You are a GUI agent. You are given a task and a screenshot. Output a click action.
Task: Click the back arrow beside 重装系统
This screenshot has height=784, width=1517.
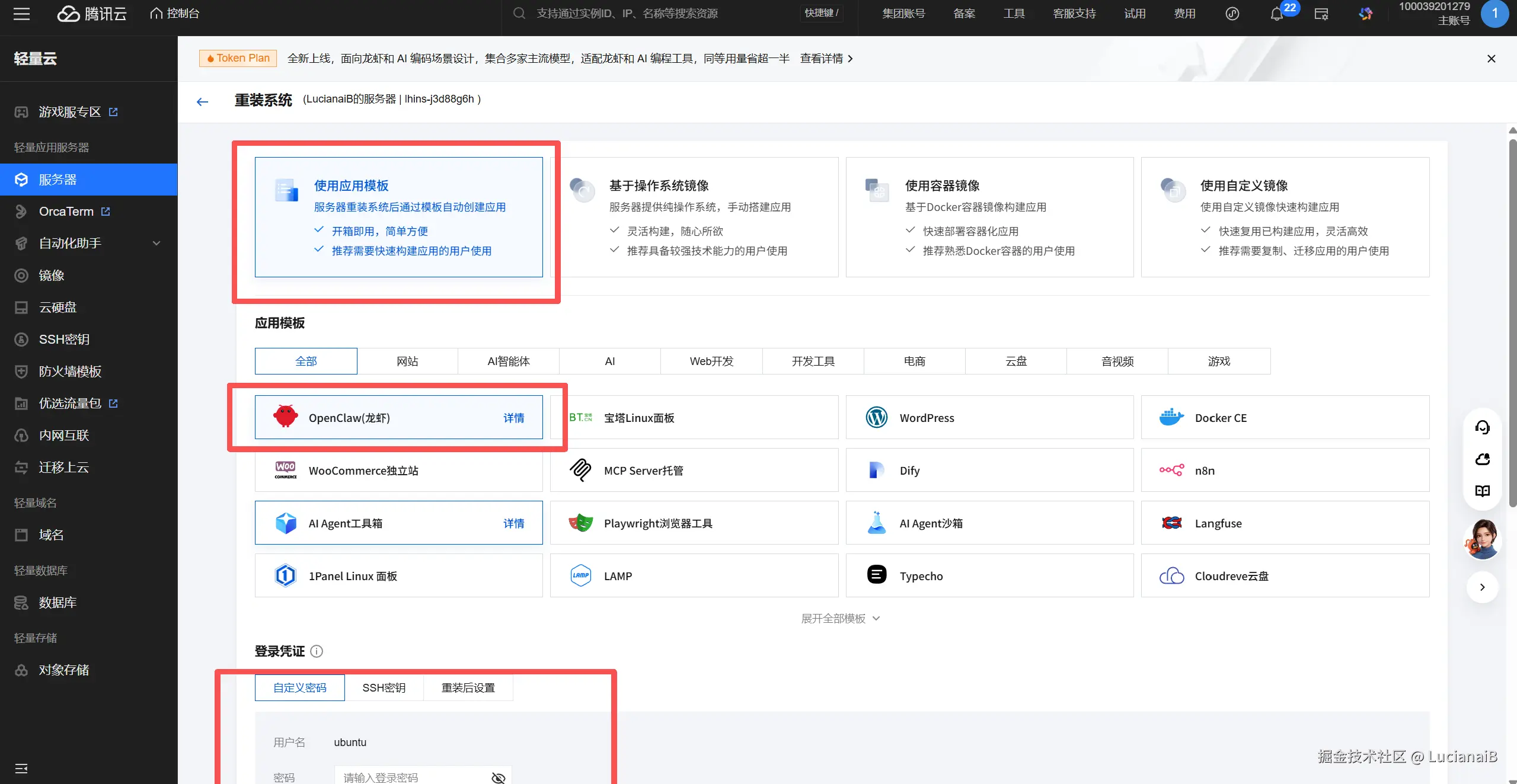click(202, 102)
